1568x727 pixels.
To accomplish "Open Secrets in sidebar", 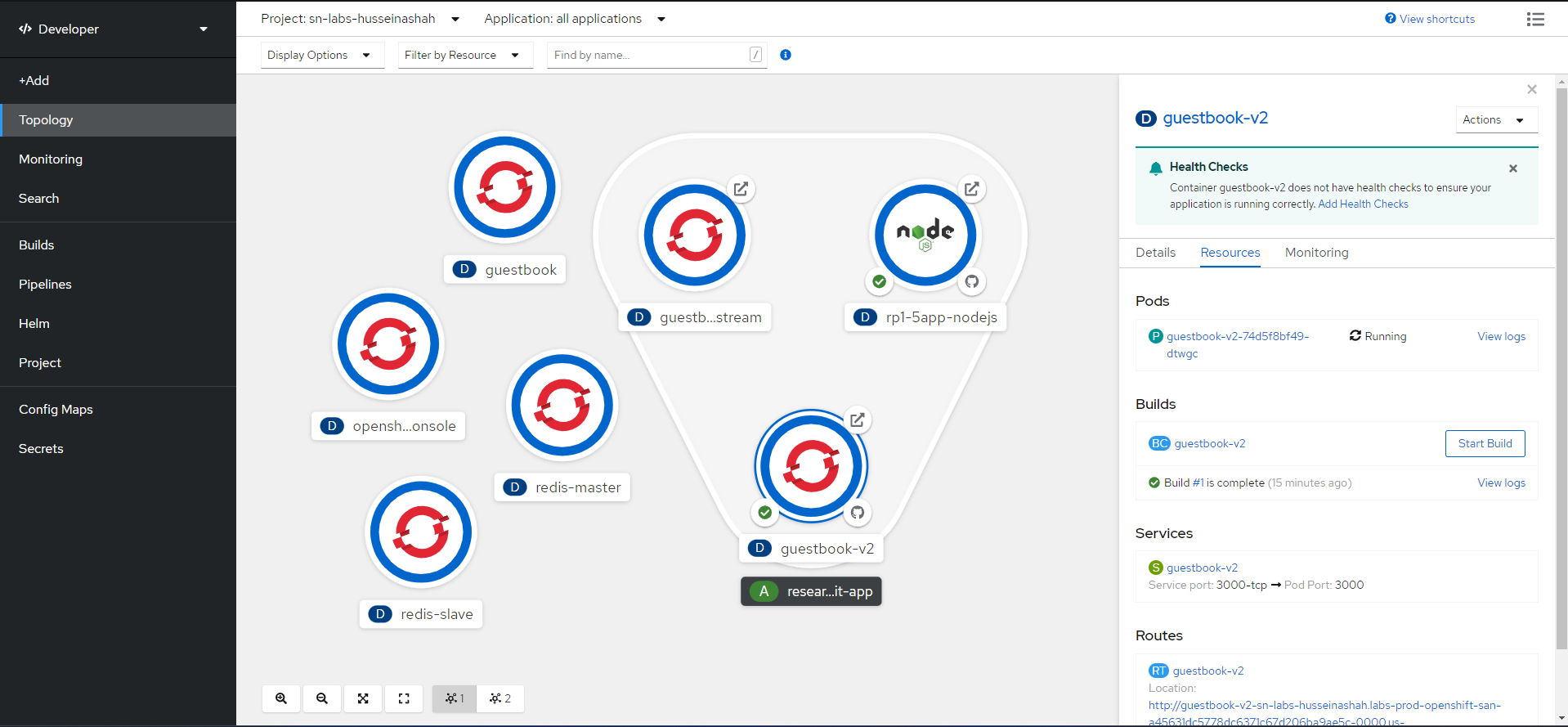I will pyautogui.click(x=118, y=448).
